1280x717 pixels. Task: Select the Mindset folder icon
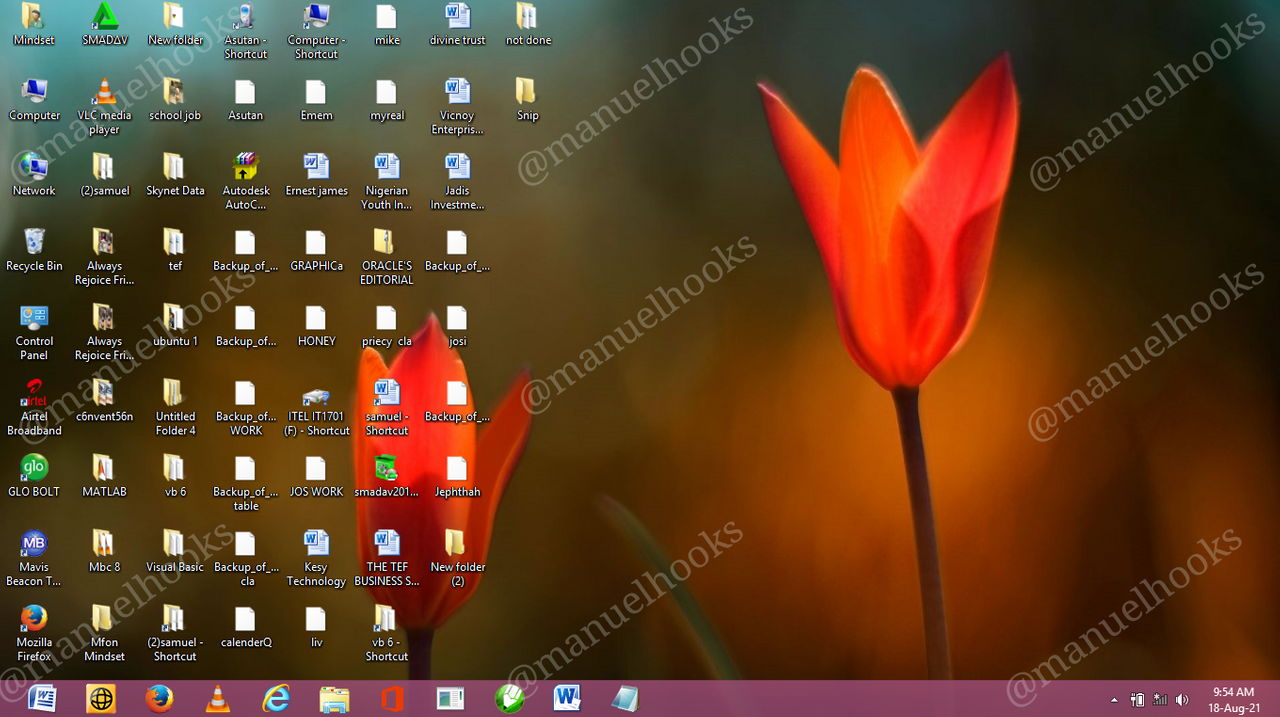click(x=34, y=24)
